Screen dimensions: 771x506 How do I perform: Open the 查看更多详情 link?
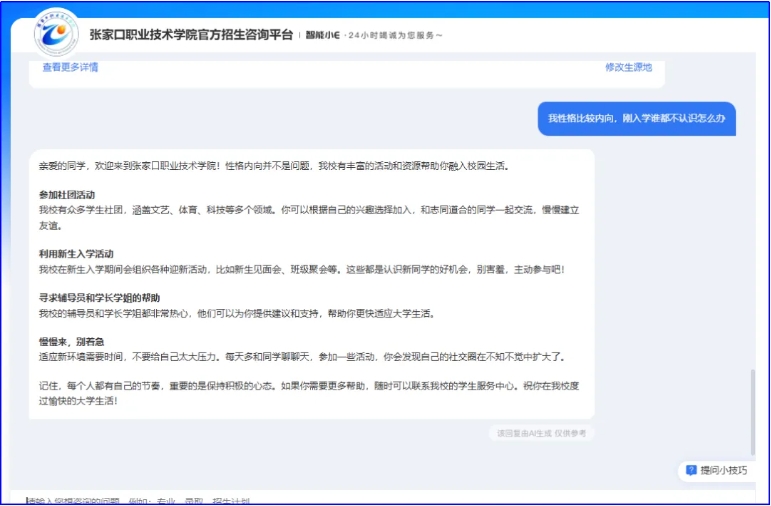tap(70, 67)
